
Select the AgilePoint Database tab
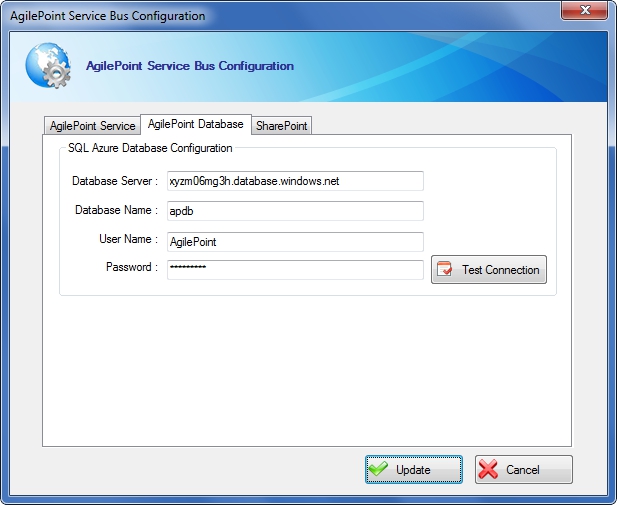coord(195,124)
